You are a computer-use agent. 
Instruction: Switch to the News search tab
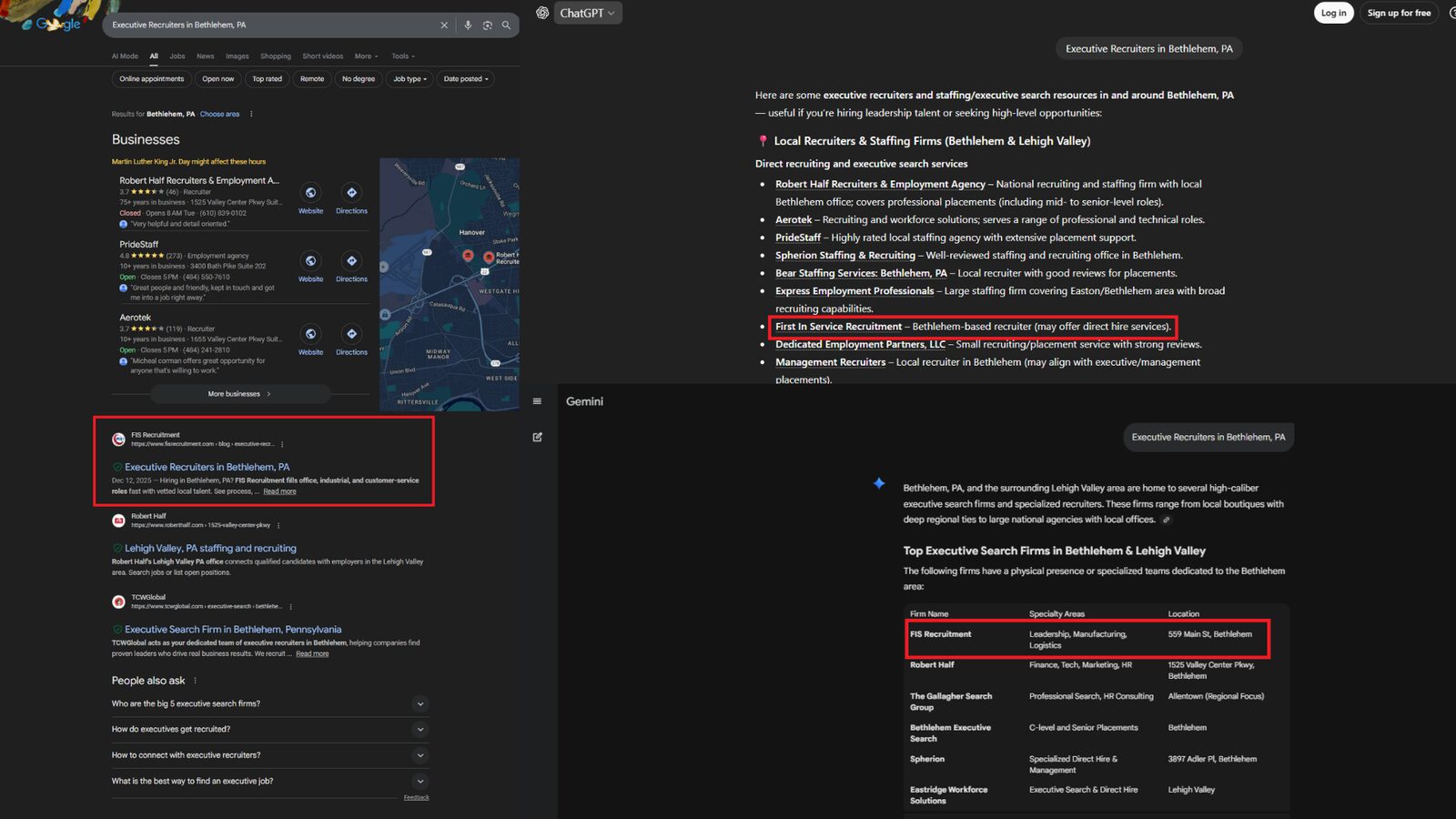[x=206, y=56]
